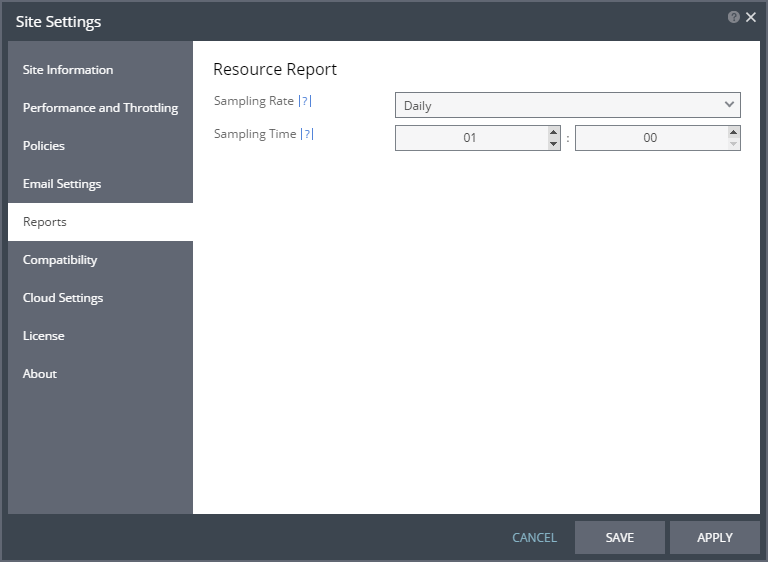Image resolution: width=768 pixels, height=562 pixels.
Task: Switch to the Policies section
Action: coord(100,146)
